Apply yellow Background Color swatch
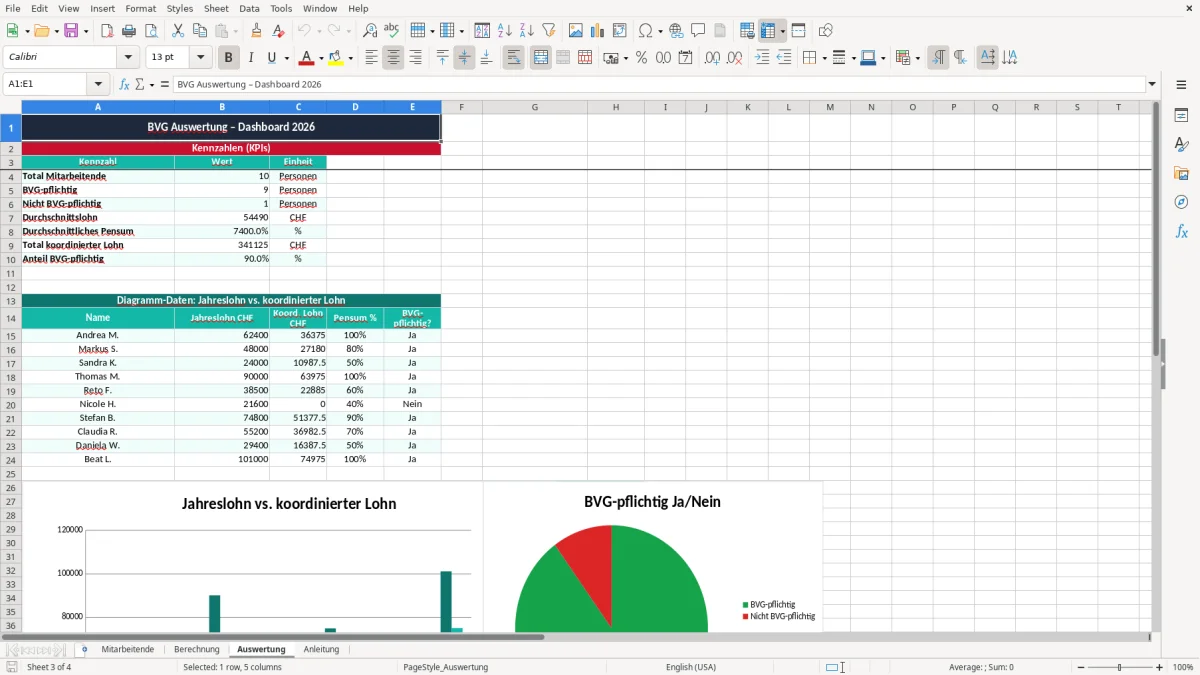Viewport: 1200px width, 675px height. (x=335, y=58)
